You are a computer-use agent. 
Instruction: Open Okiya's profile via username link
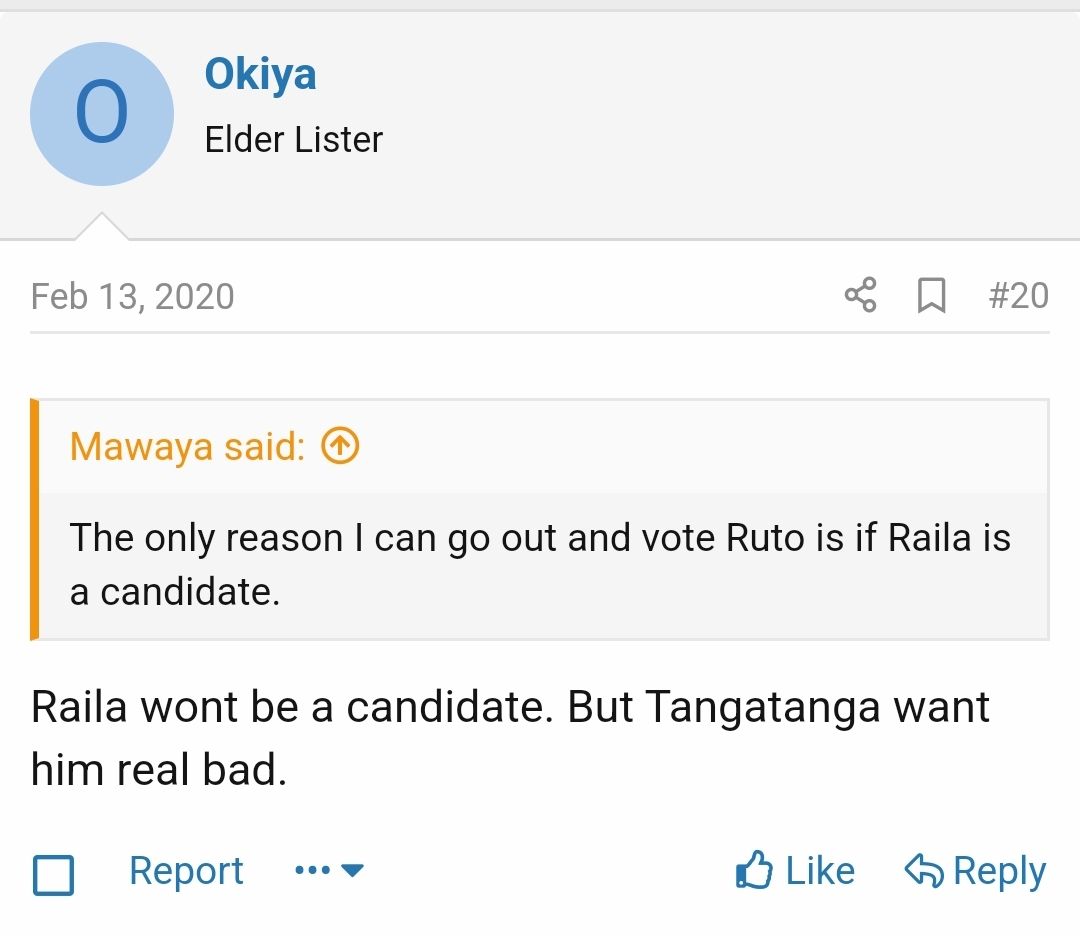tap(260, 74)
